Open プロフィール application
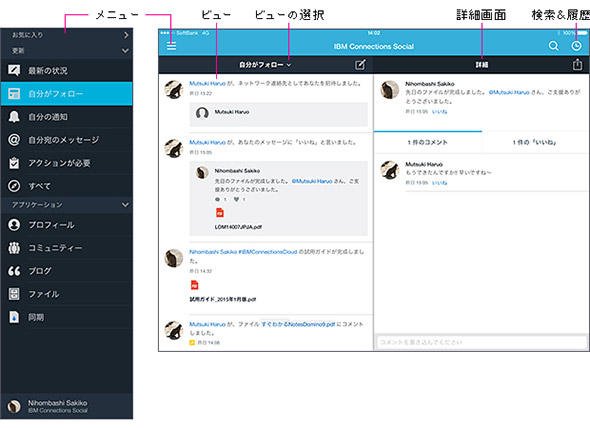 pyautogui.click(x=67, y=225)
